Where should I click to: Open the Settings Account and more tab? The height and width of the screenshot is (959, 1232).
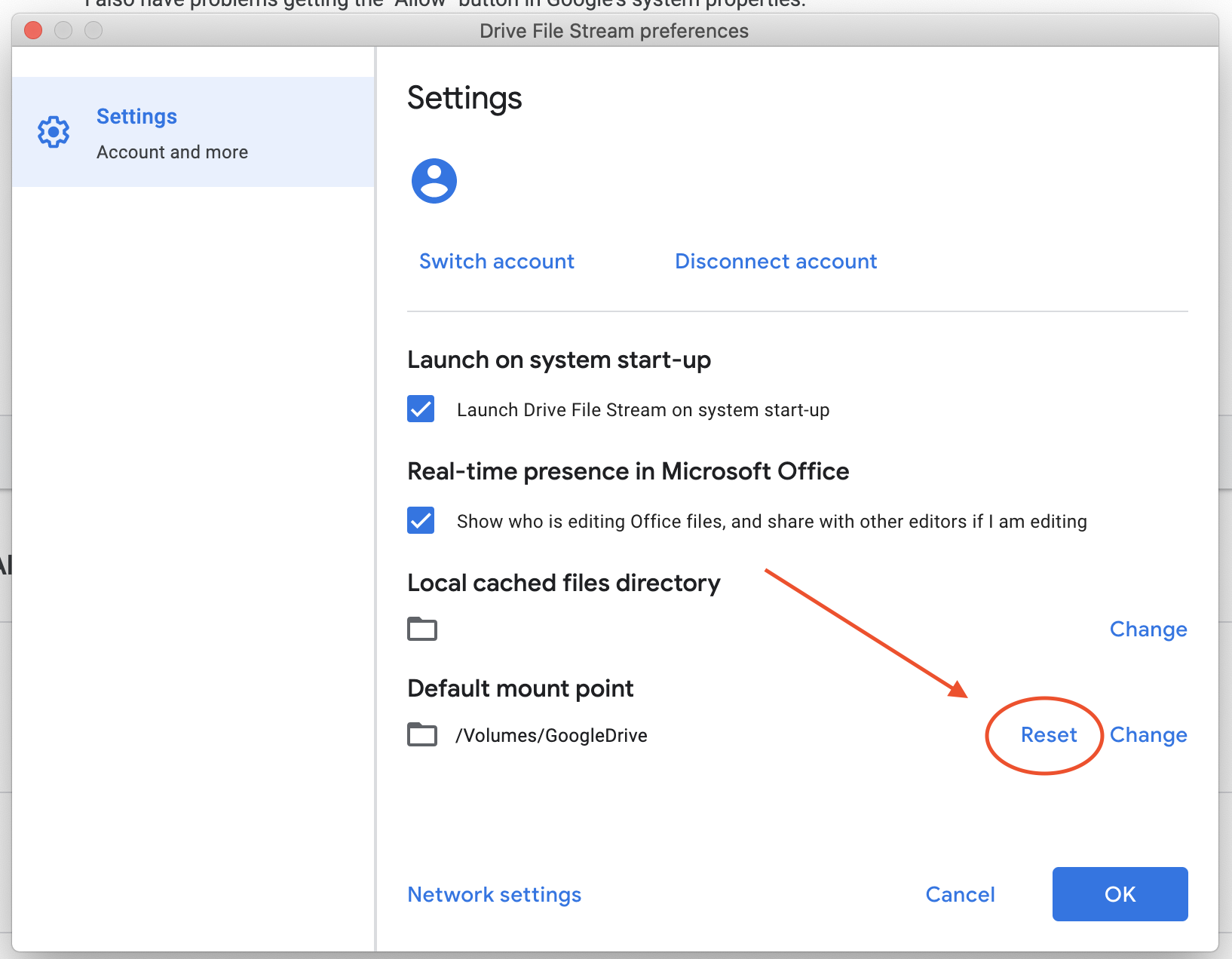193,132
